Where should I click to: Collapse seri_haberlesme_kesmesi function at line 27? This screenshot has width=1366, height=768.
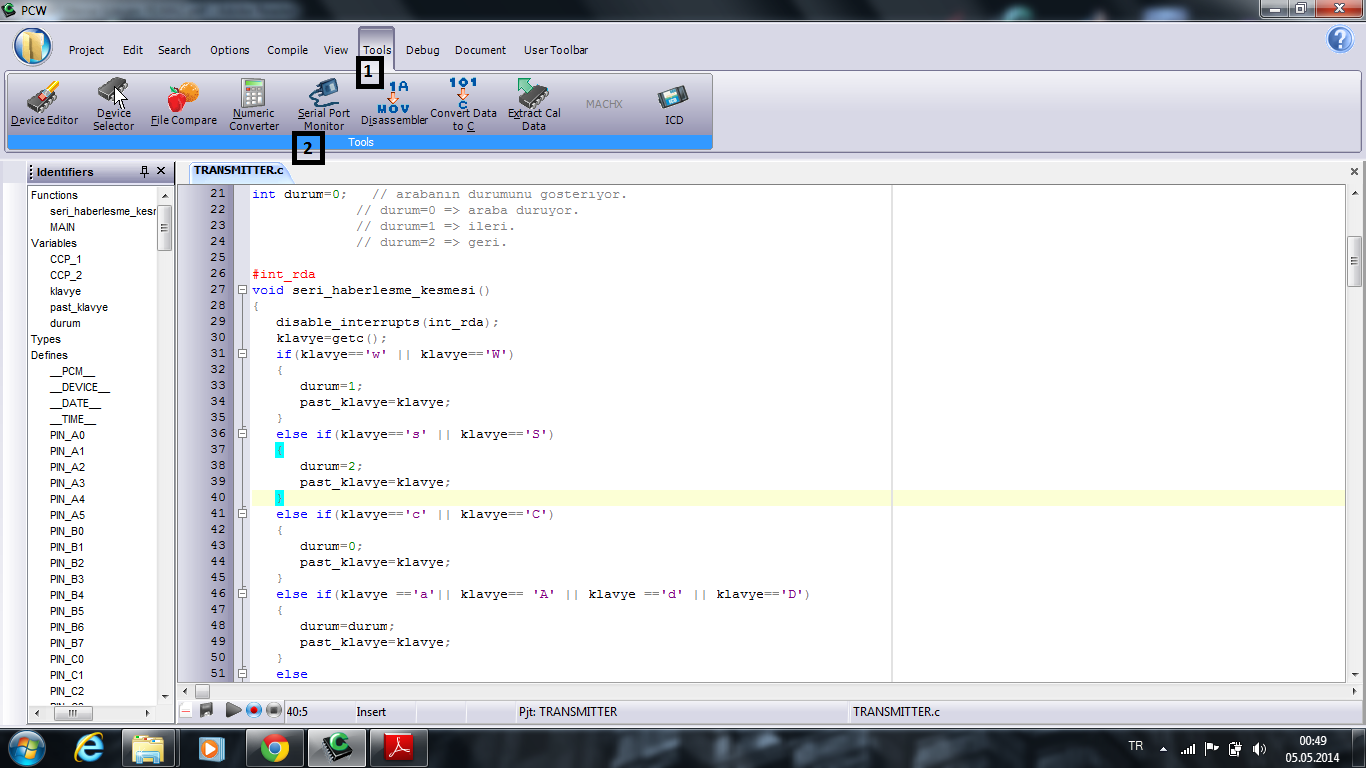point(242,290)
